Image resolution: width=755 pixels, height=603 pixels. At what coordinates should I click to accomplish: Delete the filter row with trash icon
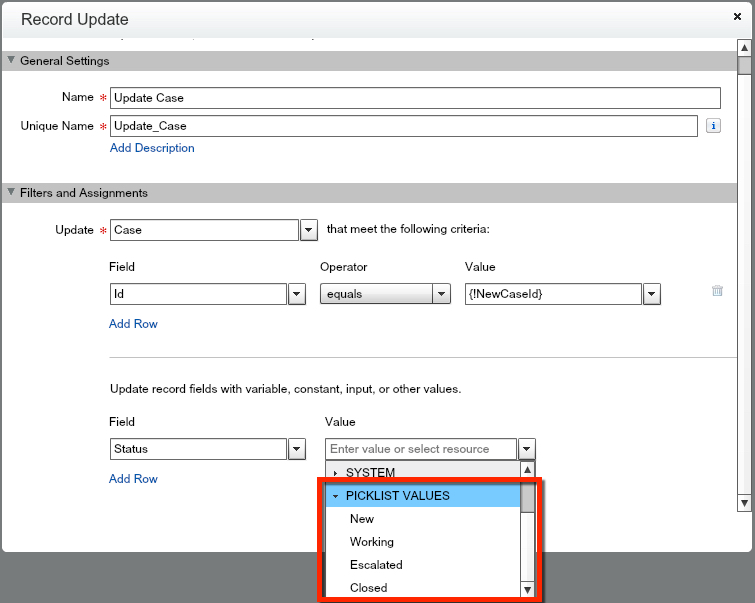[717, 291]
